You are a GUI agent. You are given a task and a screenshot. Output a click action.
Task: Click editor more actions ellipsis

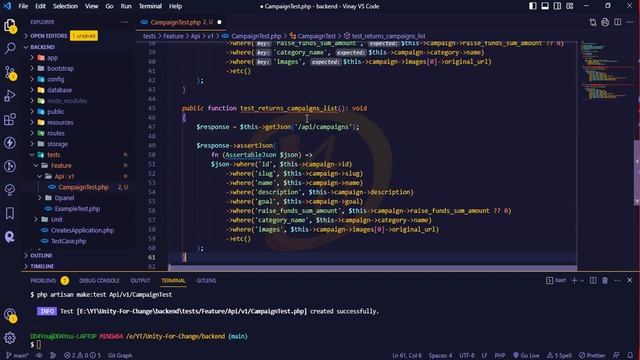tap(630, 22)
